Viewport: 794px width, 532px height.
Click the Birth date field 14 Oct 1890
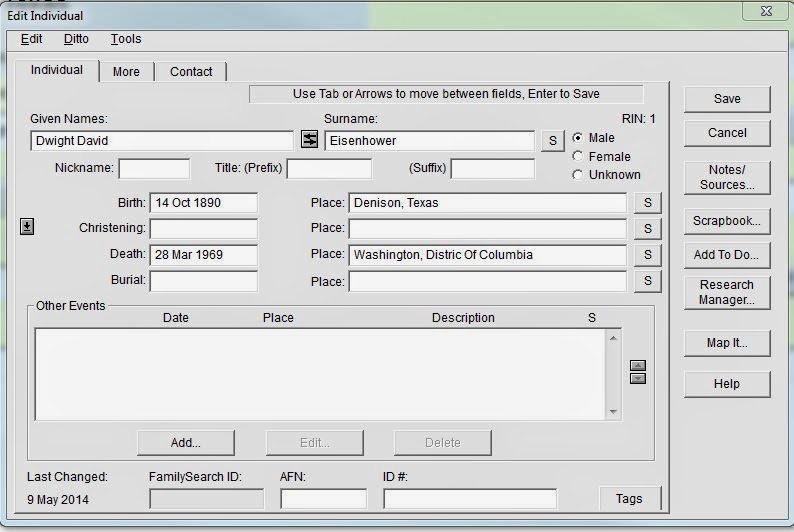(x=204, y=203)
